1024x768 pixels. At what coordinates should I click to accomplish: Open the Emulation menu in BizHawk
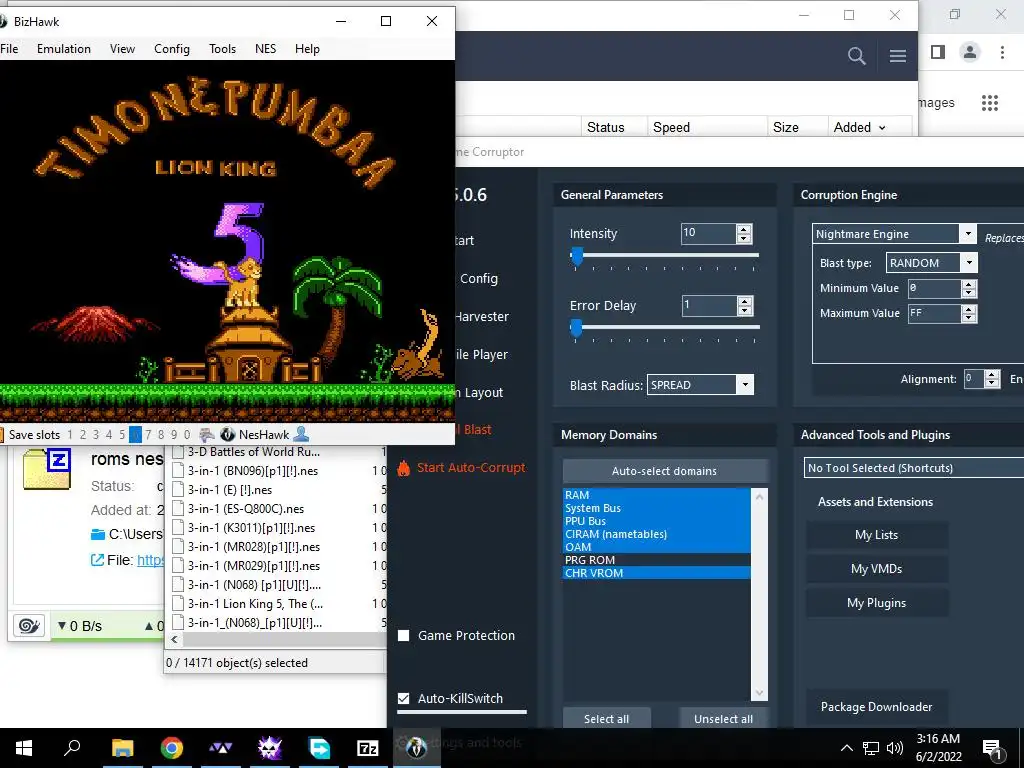64,49
